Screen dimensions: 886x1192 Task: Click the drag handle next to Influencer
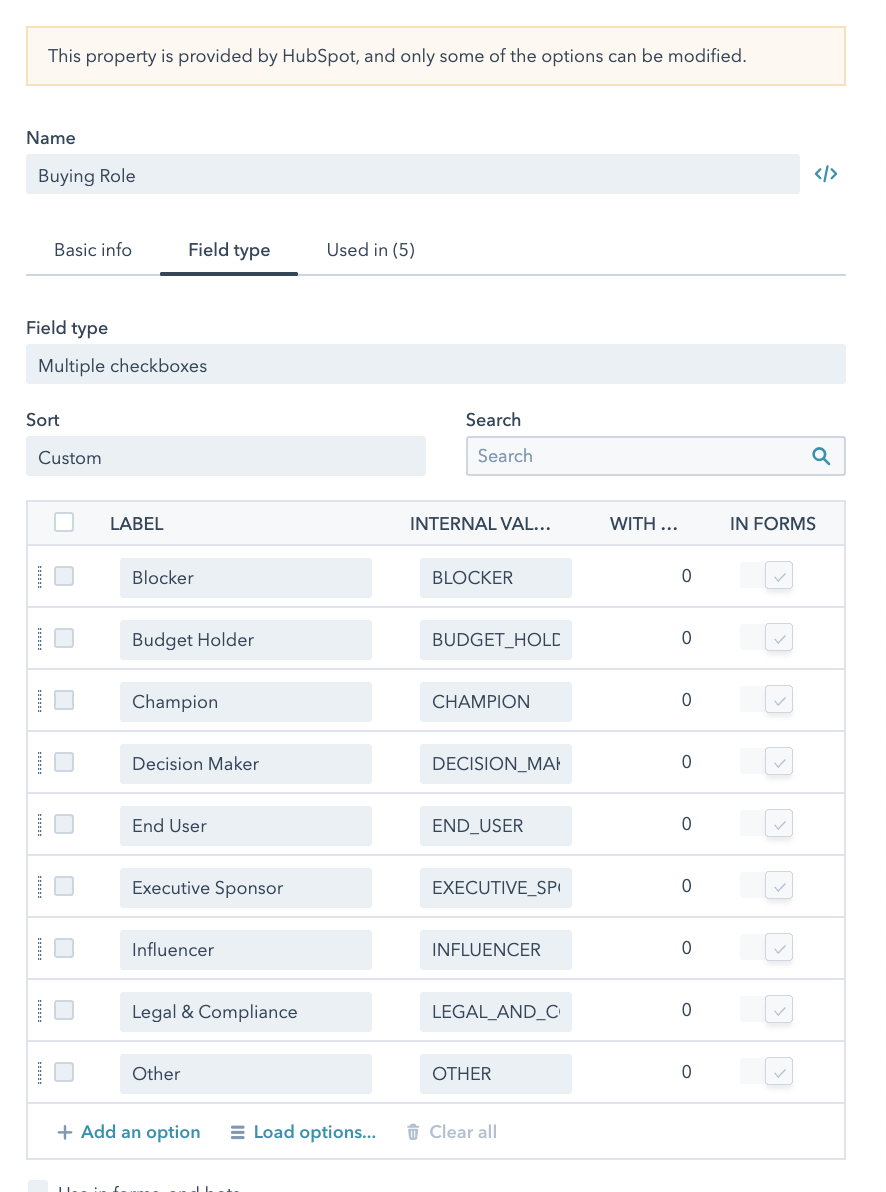(x=40, y=949)
